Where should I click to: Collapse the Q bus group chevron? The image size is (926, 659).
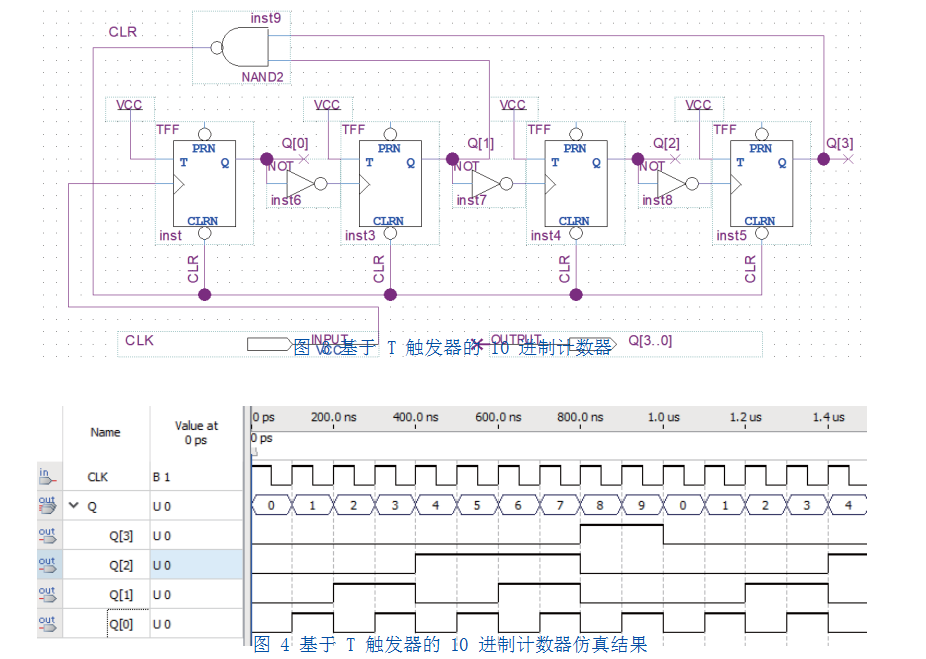[x=74, y=505]
